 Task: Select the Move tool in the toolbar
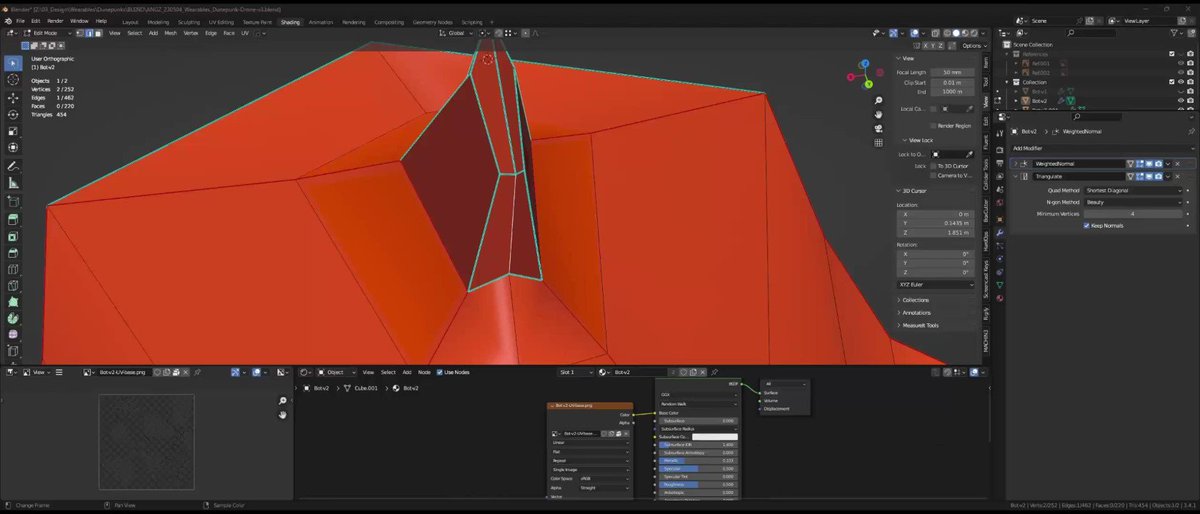pyautogui.click(x=13, y=98)
